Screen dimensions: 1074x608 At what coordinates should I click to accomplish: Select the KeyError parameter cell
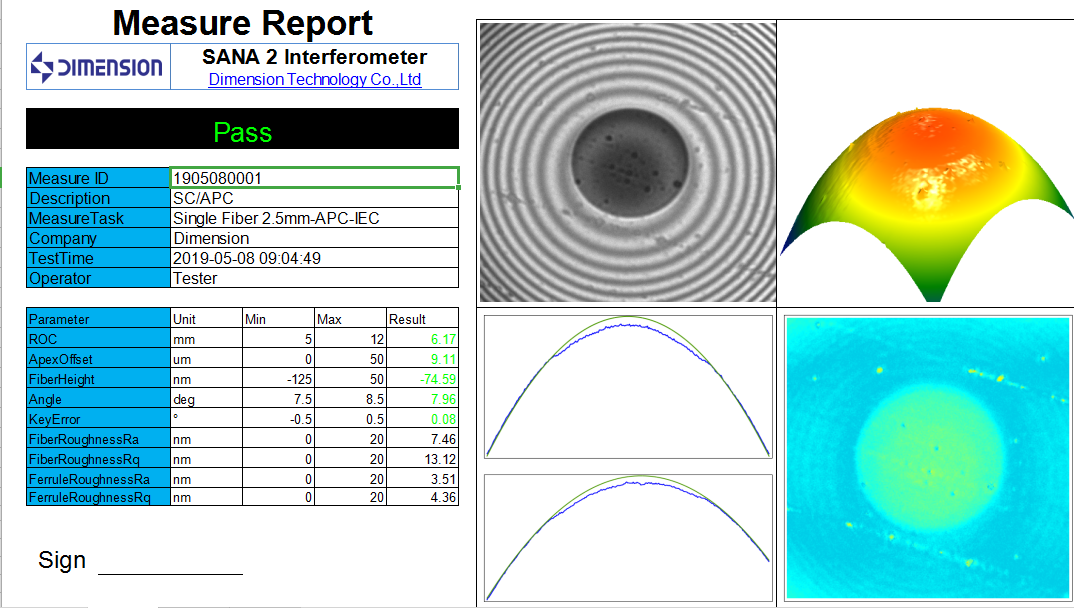[x=98, y=418]
